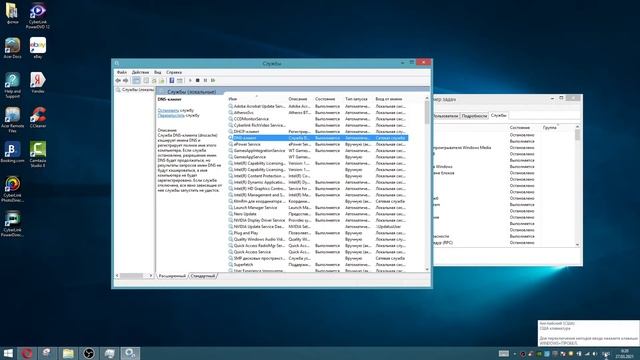Switch to the Стандартный tab
Image resolution: width=640 pixels, height=360 pixels.
click(x=203, y=276)
